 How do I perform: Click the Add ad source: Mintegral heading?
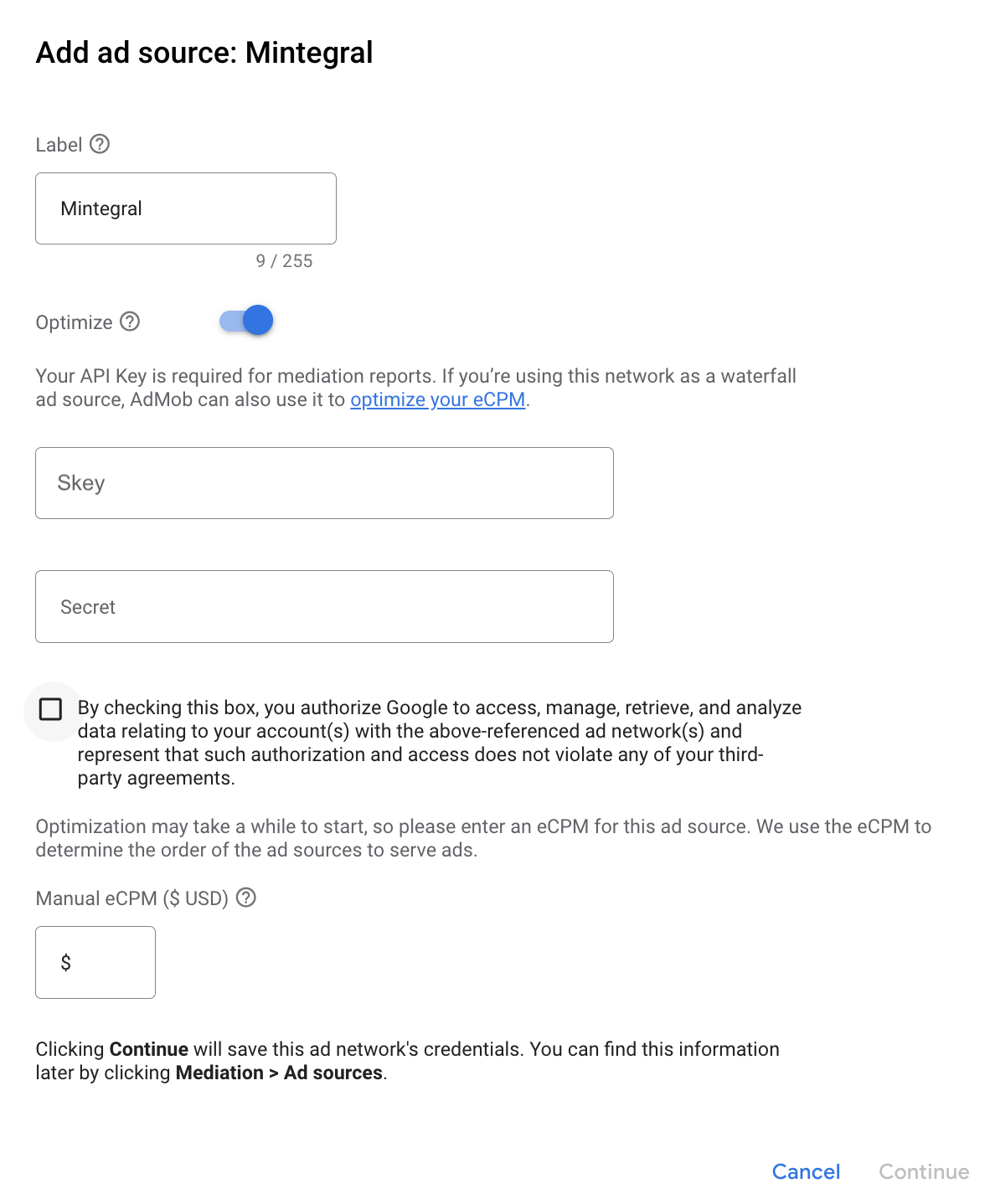[204, 53]
